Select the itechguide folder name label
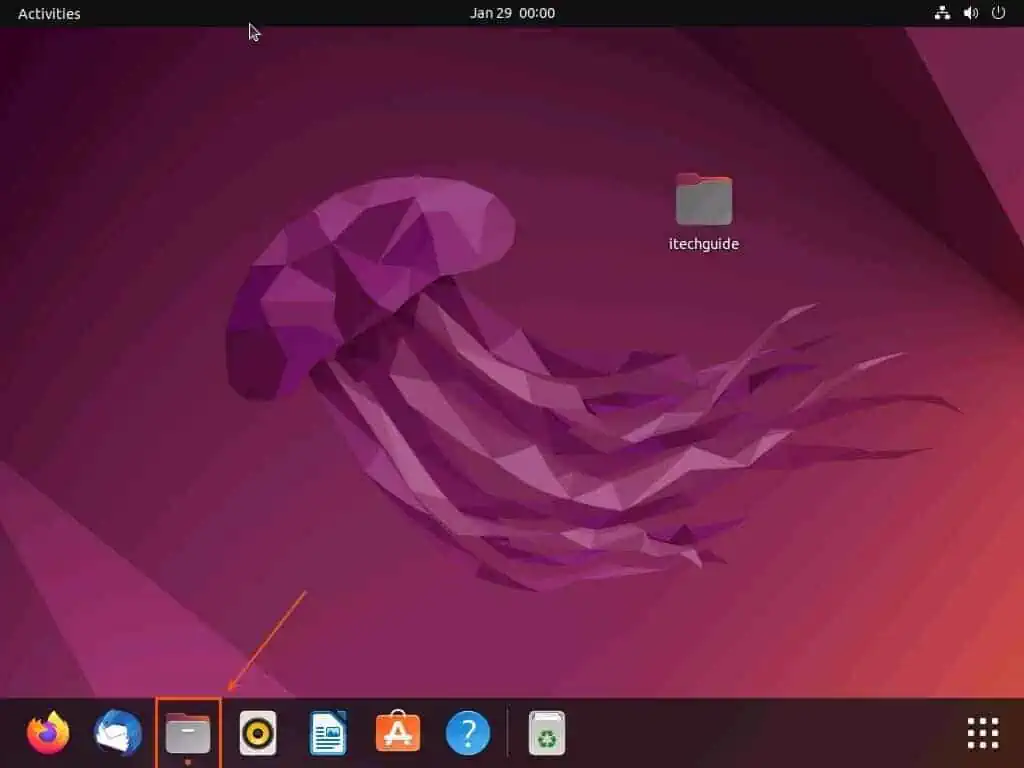 coord(703,243)
